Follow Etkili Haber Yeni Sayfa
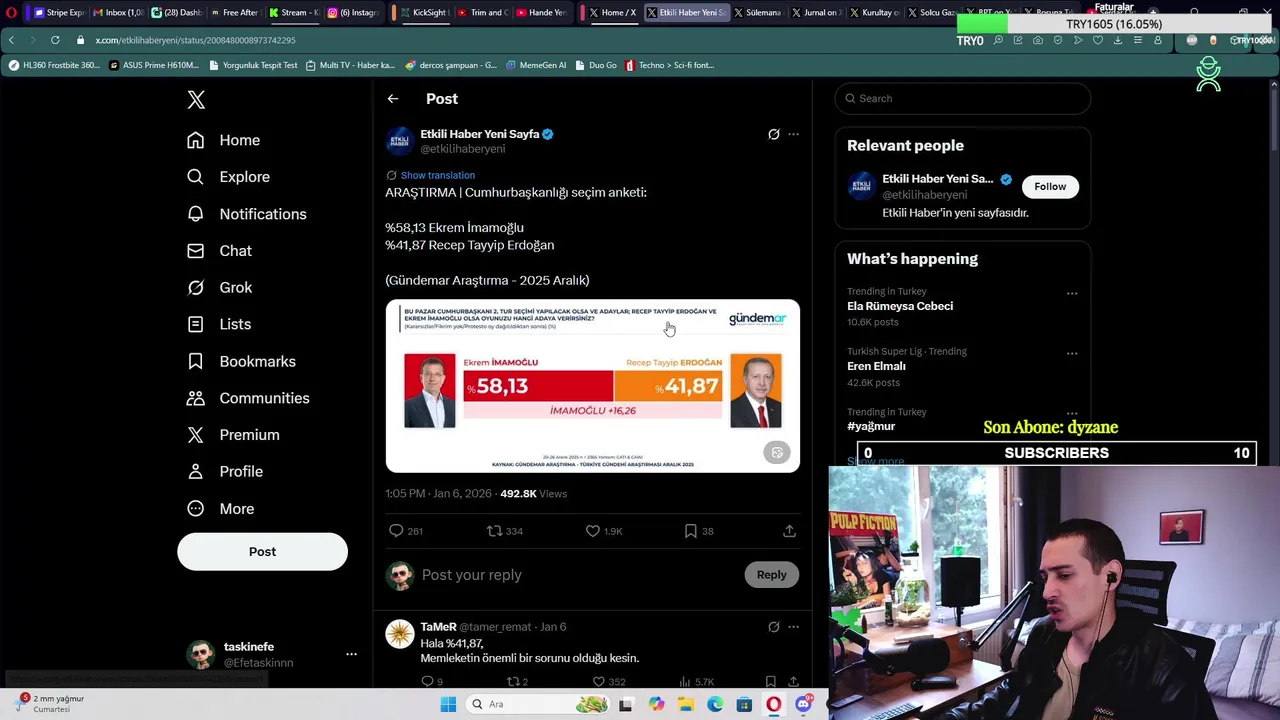This screenshot has height=720, width=1280. (1050, 187)
